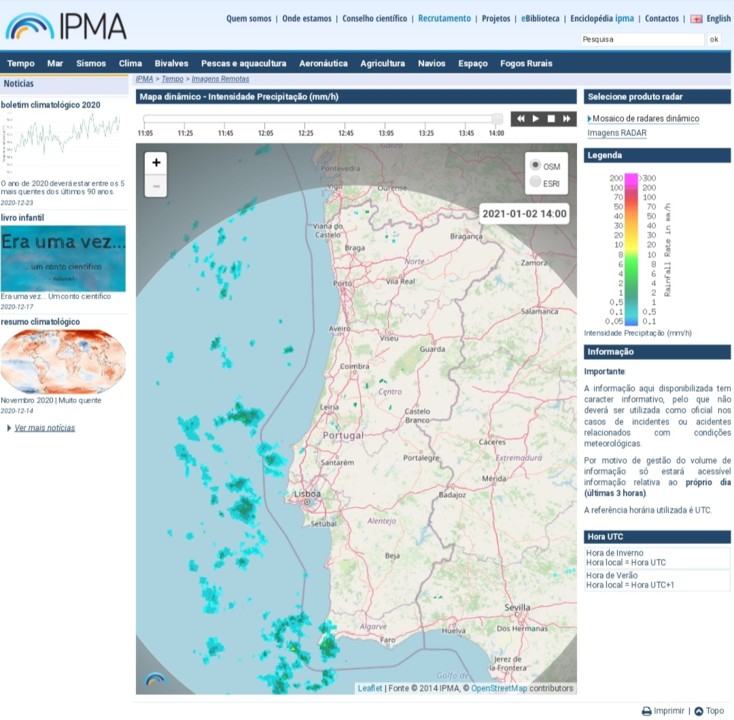The image size is (734, 720).
Task: Open the Imagens RADAR link
Action: [x=616, y=132]
